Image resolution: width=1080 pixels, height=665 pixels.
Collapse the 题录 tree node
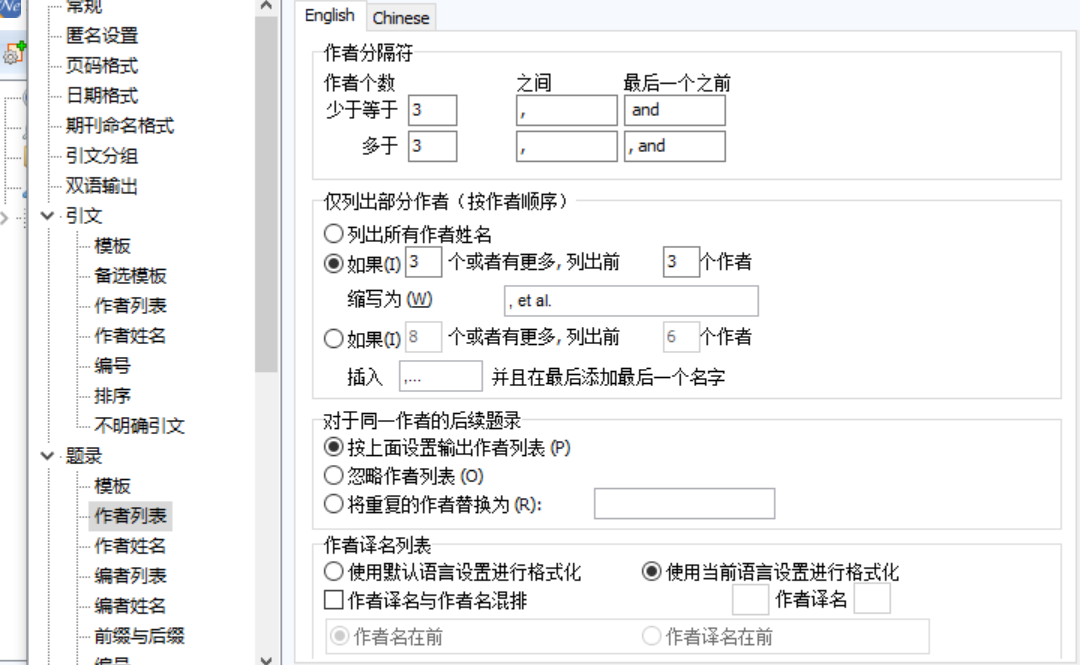(47, 456)
